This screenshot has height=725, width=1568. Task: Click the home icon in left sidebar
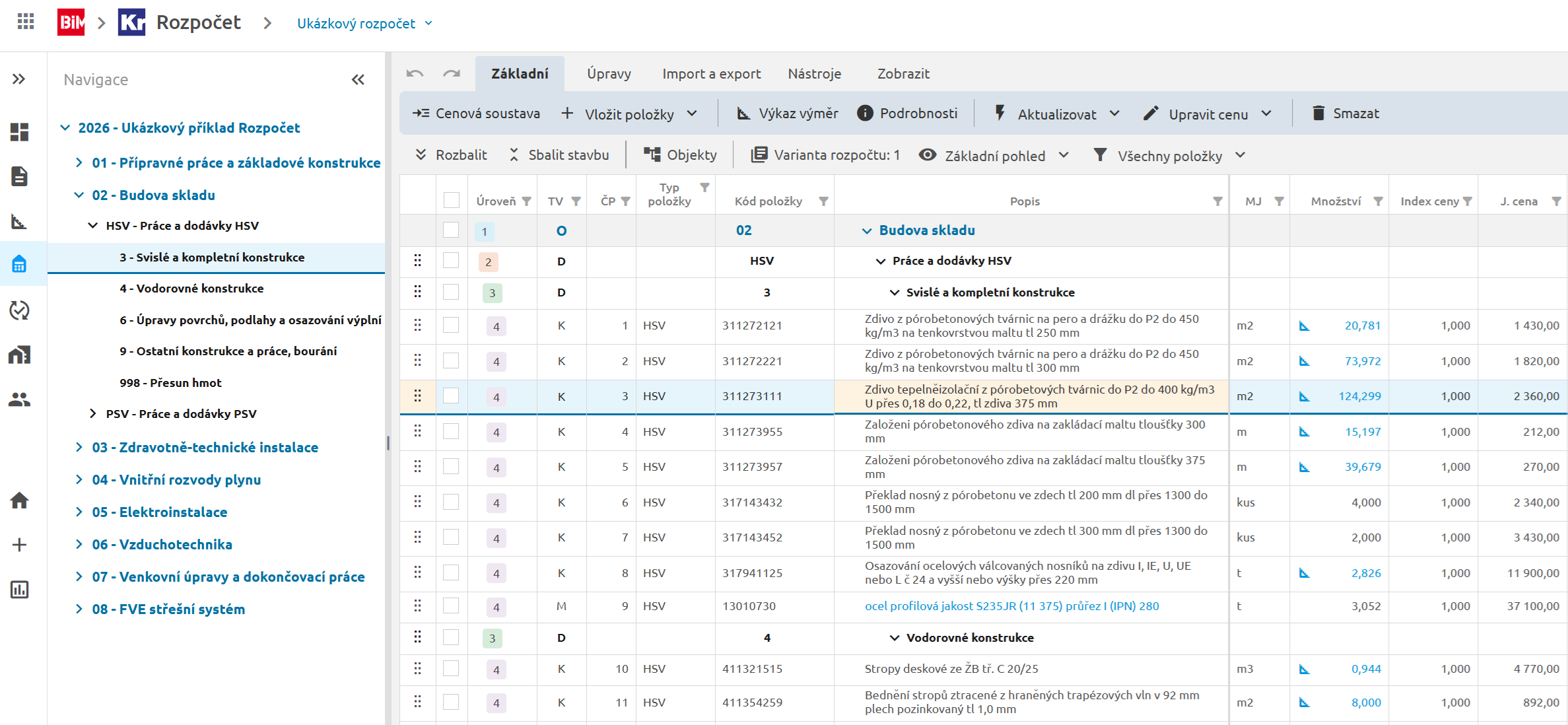pos(19,501)
